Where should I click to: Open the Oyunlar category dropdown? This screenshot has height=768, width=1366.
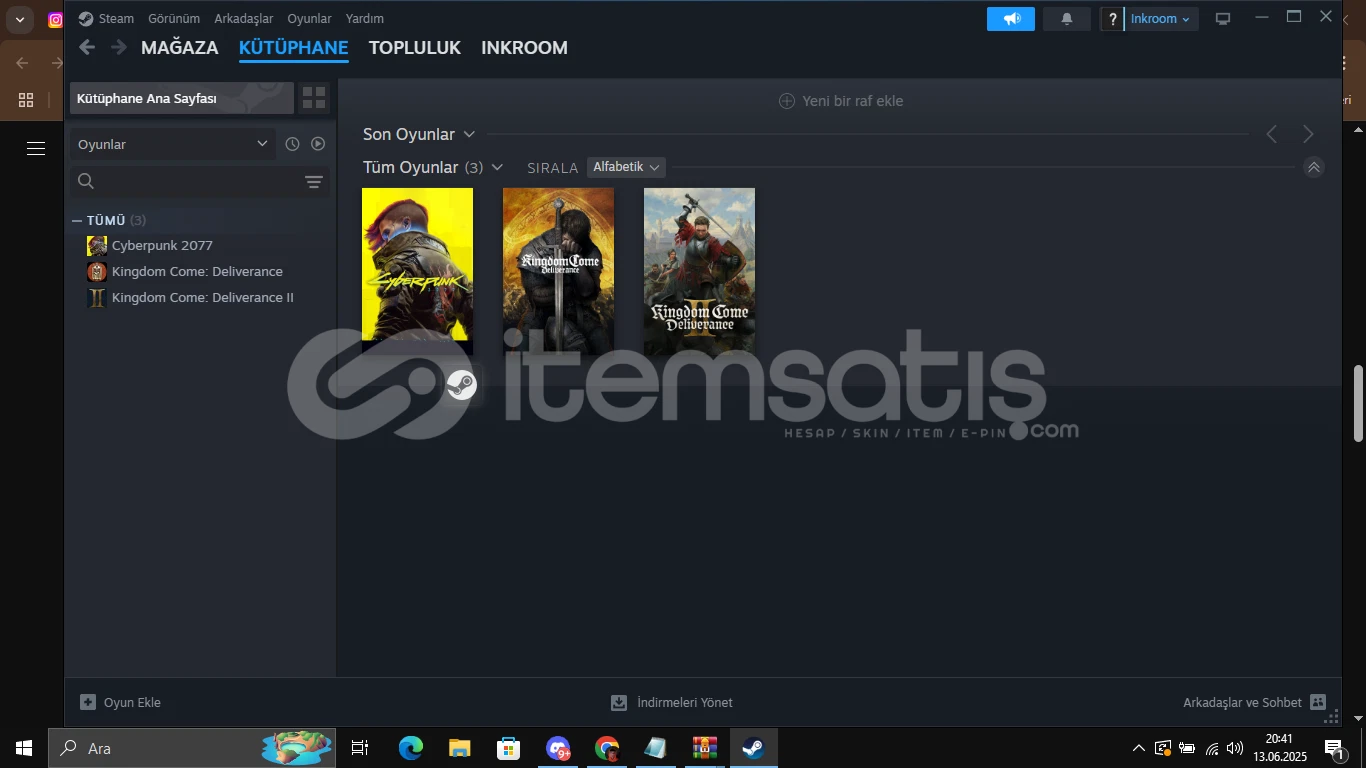174,144
